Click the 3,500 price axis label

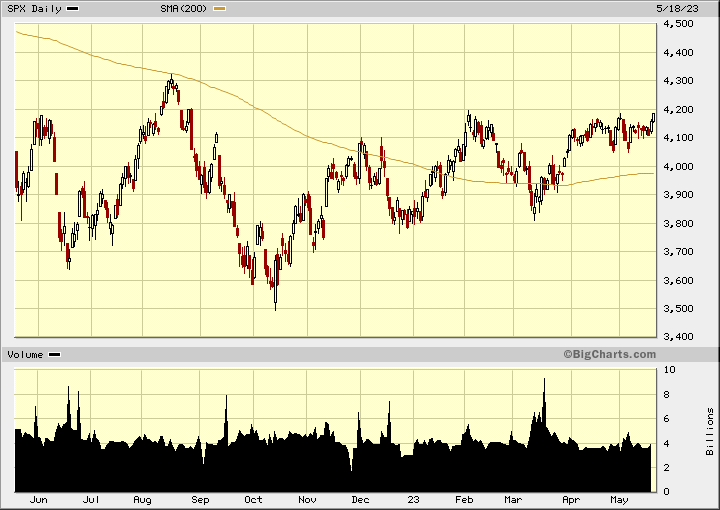678,308
